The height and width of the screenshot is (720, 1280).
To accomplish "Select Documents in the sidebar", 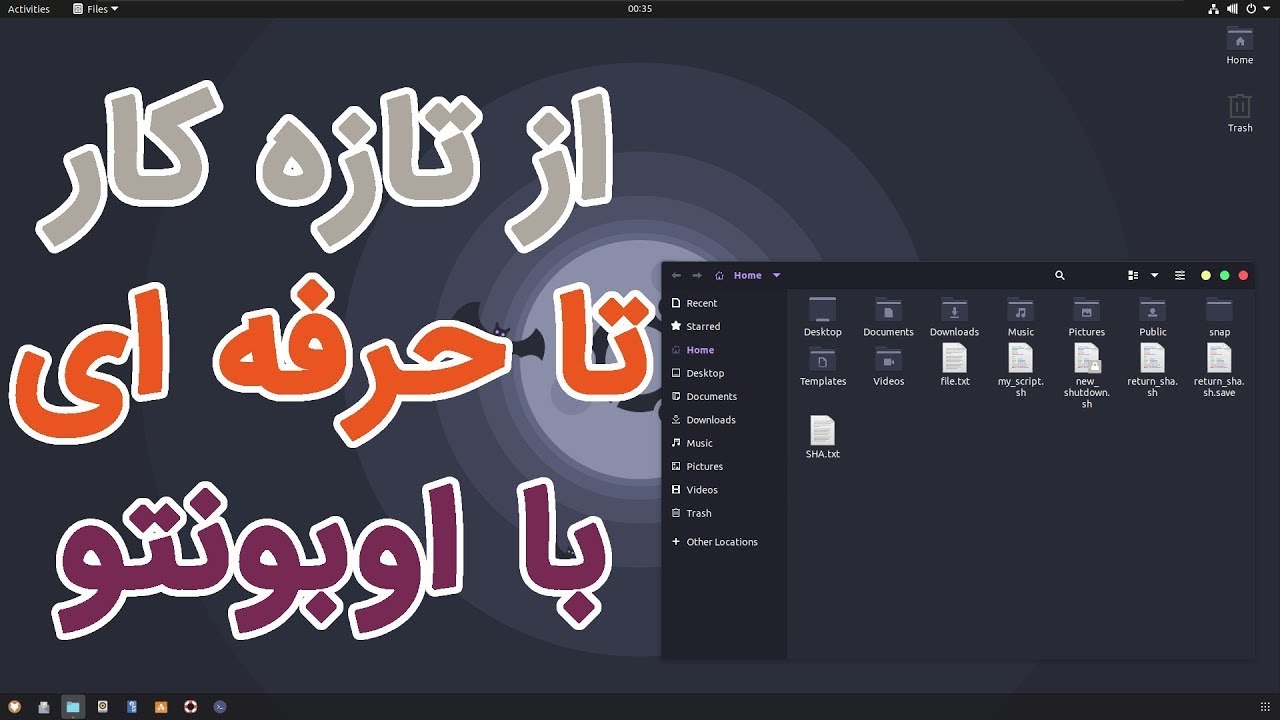I will tap(725, 396).
